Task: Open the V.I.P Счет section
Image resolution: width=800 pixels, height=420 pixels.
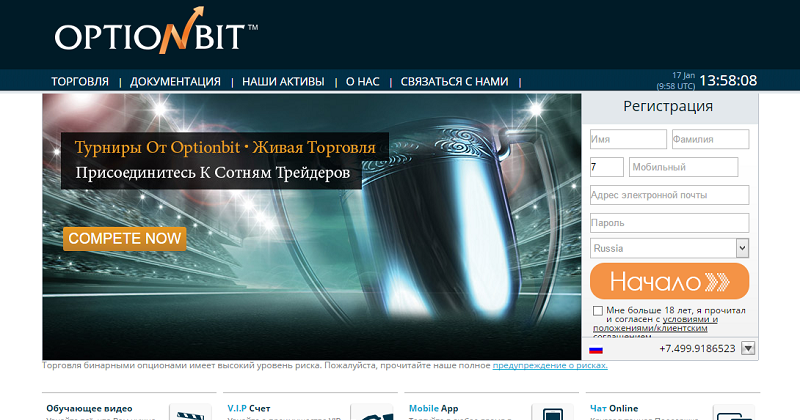Action: point(249,408)
